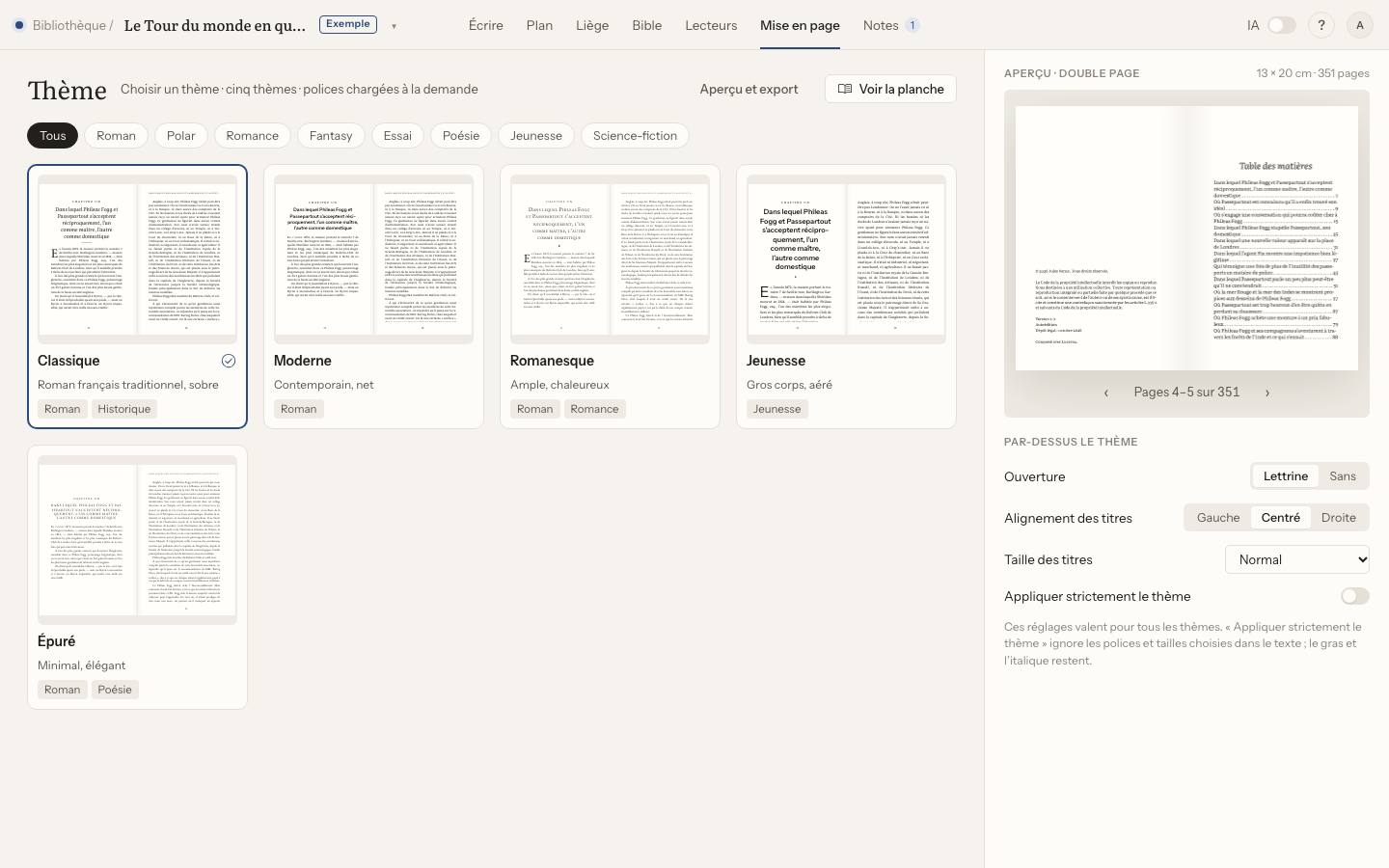Set title alignment to Centré

coord(1281,518)
